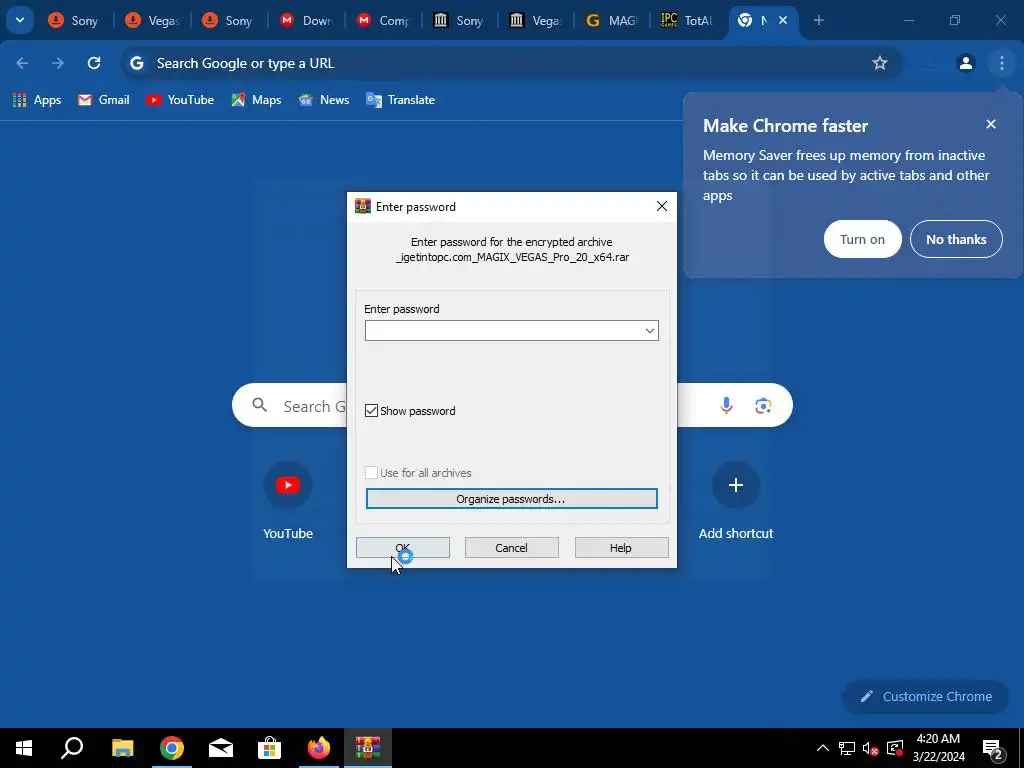
Task: Cancel the Enter password dialog
Action: pyautogui.click(x=511, y=548)
